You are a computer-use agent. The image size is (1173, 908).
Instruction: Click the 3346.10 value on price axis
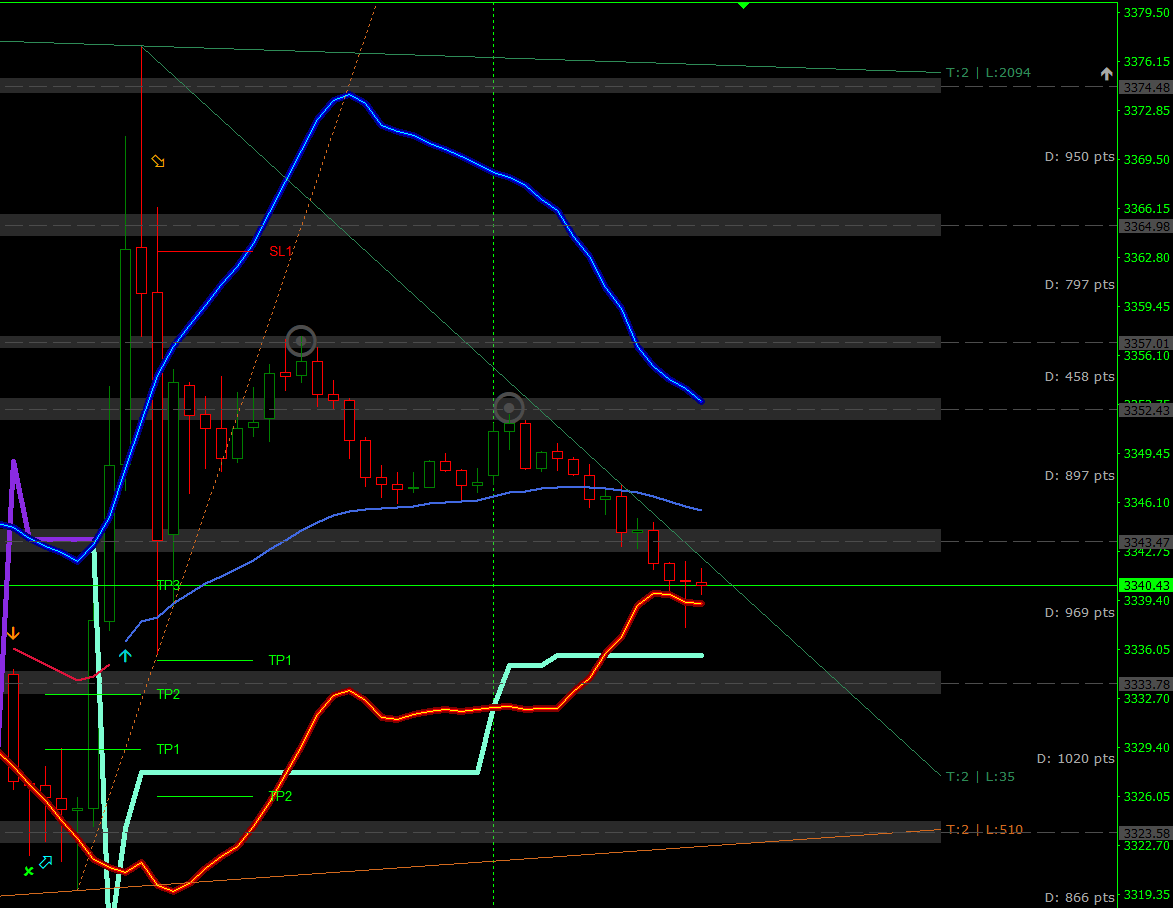point(1147,503)
